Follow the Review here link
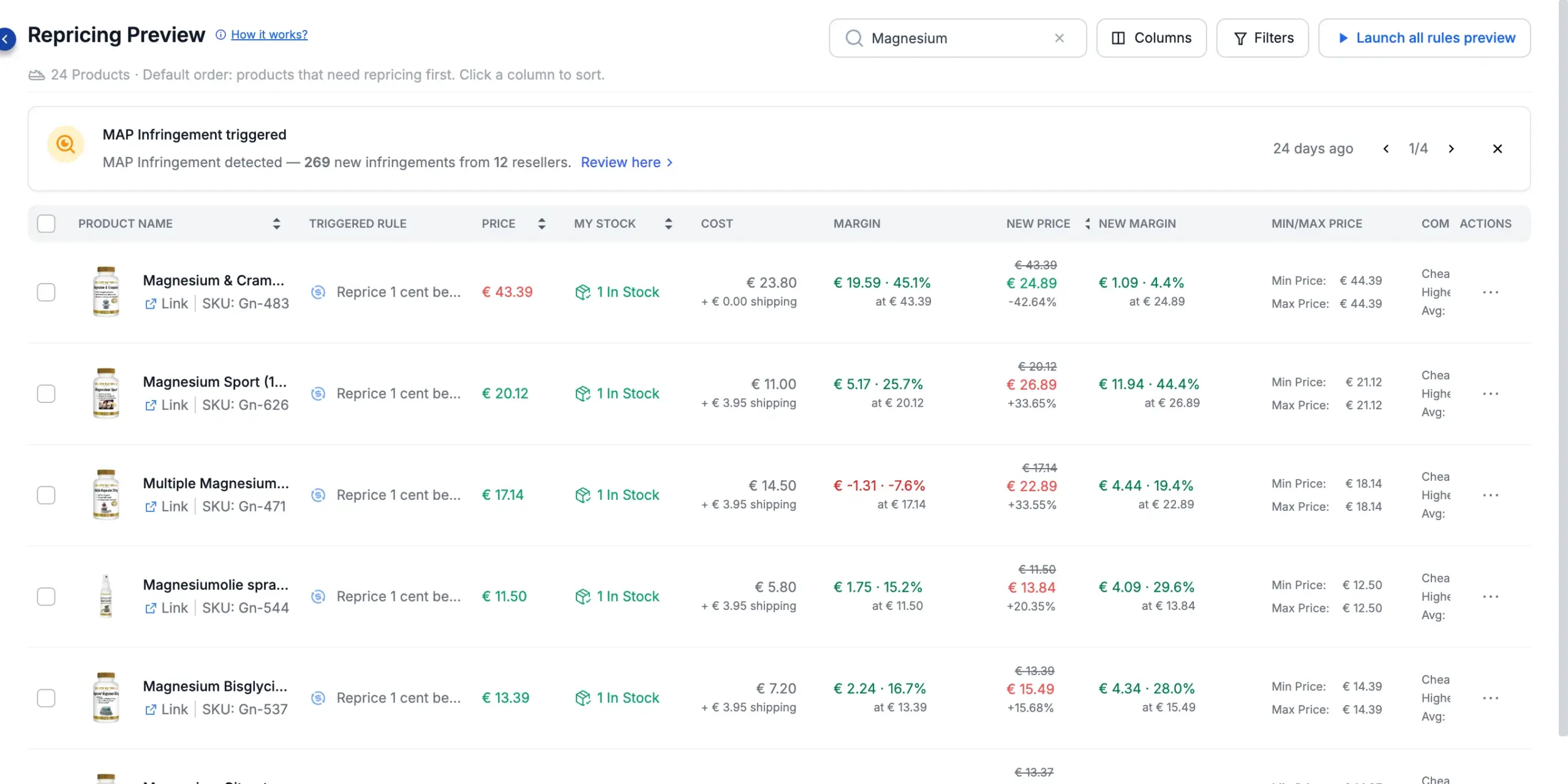The width and height of the screenshot is (1568, 784). point(627,162)
